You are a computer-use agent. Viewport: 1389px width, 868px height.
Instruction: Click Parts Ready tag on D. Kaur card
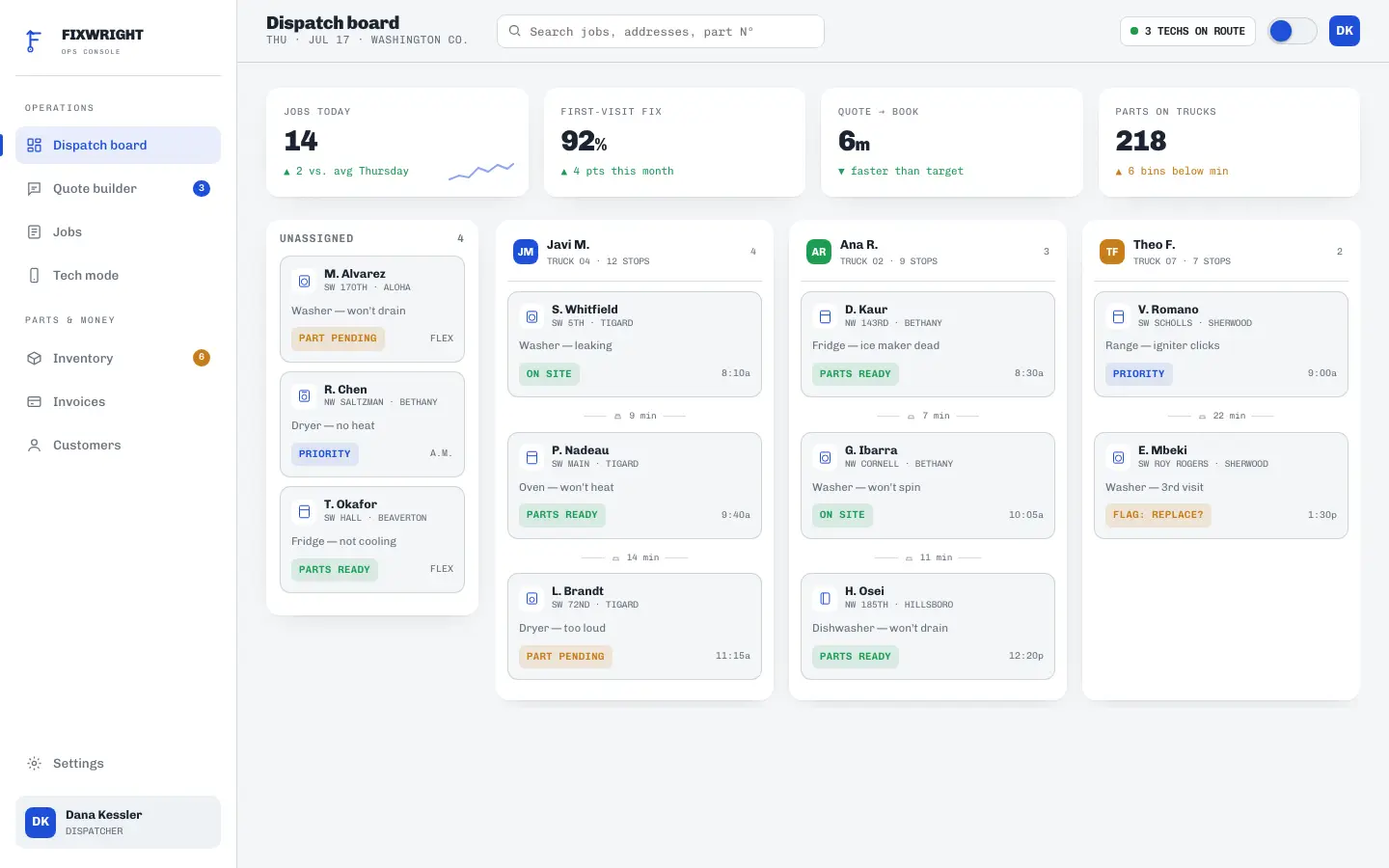click(x=856, y=374)
